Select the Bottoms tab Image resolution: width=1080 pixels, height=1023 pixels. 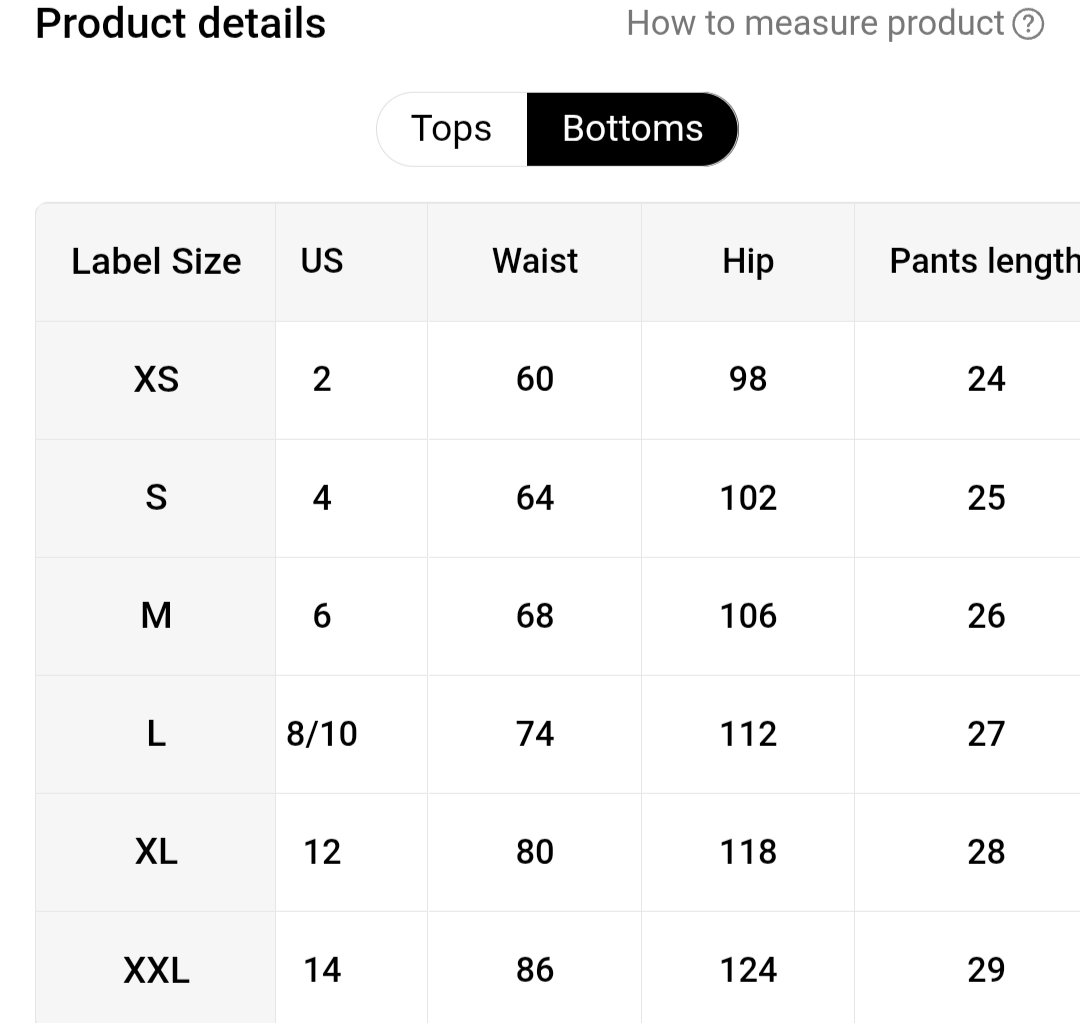(x=632, y=129)
